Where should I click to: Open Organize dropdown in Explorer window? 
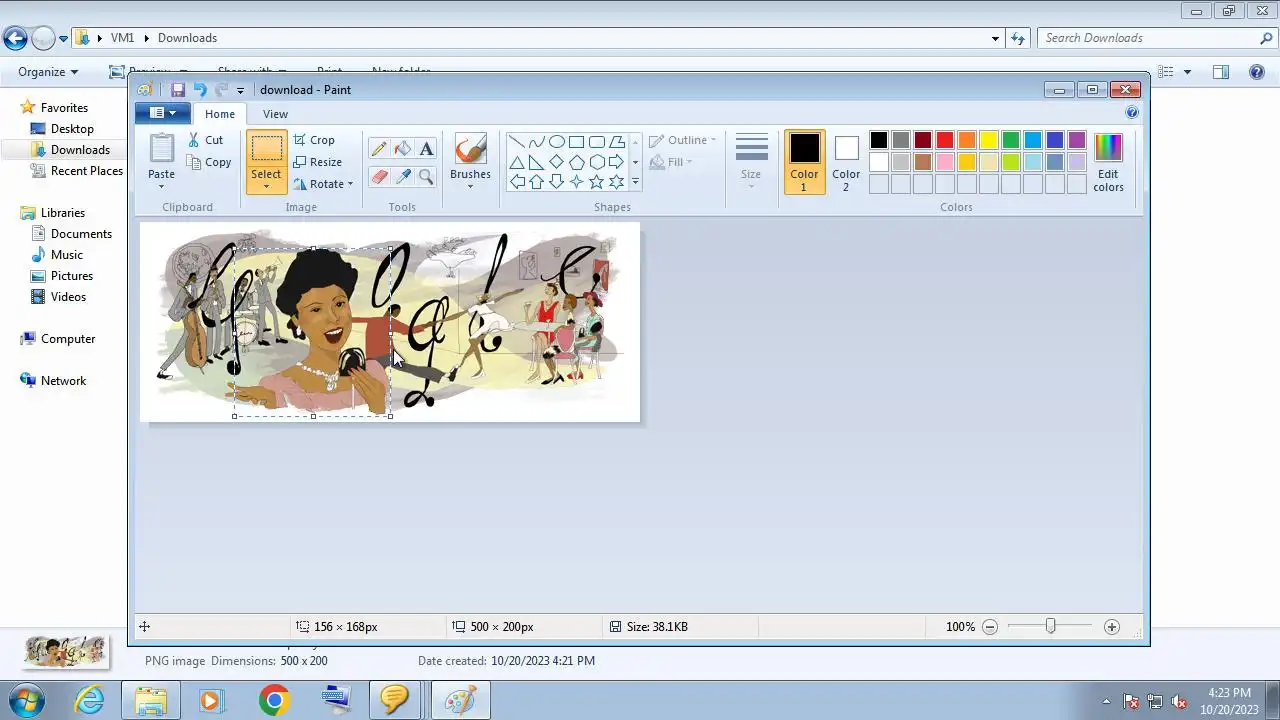tap(48, 72)
